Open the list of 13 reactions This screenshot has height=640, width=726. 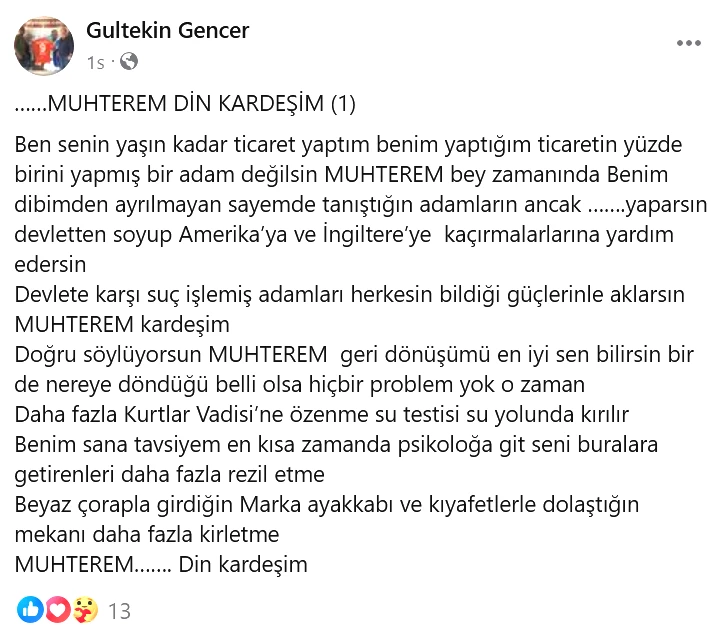click(x=119, y=610)
